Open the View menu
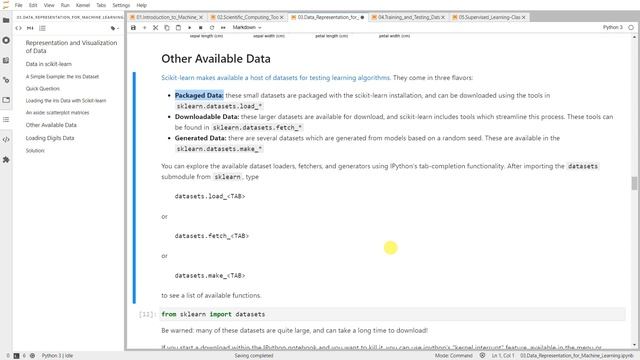The image size is (640, 360). 49,5
